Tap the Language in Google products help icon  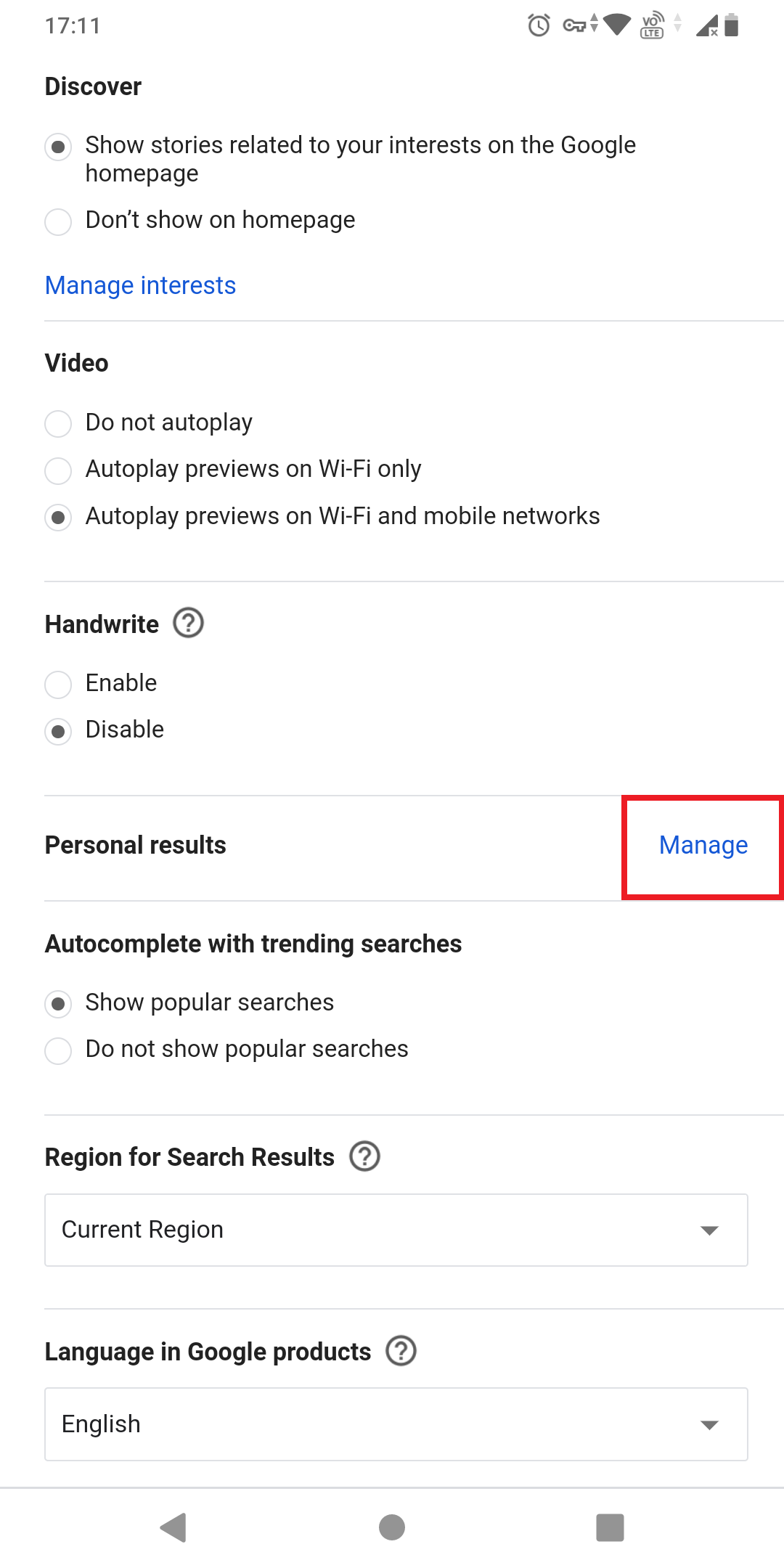(x=401, y=1351)
